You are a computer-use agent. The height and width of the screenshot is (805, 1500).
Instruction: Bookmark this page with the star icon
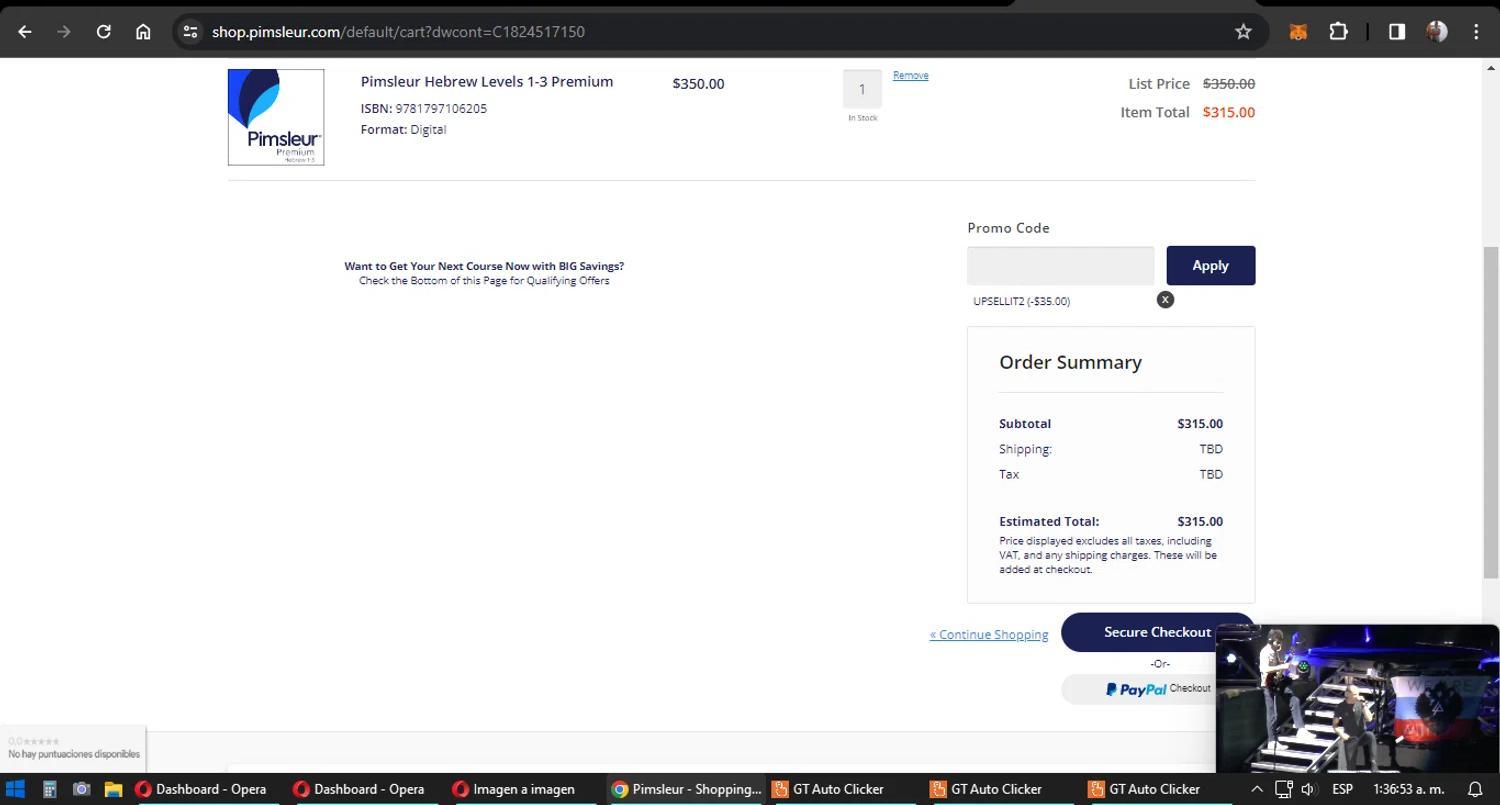(1243, 32)
